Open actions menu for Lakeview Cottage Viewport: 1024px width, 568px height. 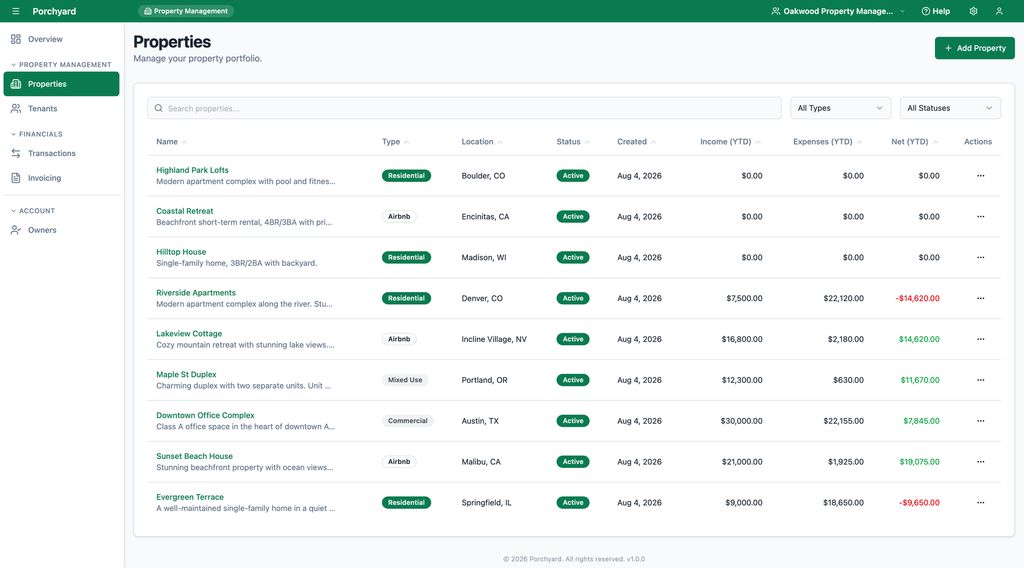point(980,339)
